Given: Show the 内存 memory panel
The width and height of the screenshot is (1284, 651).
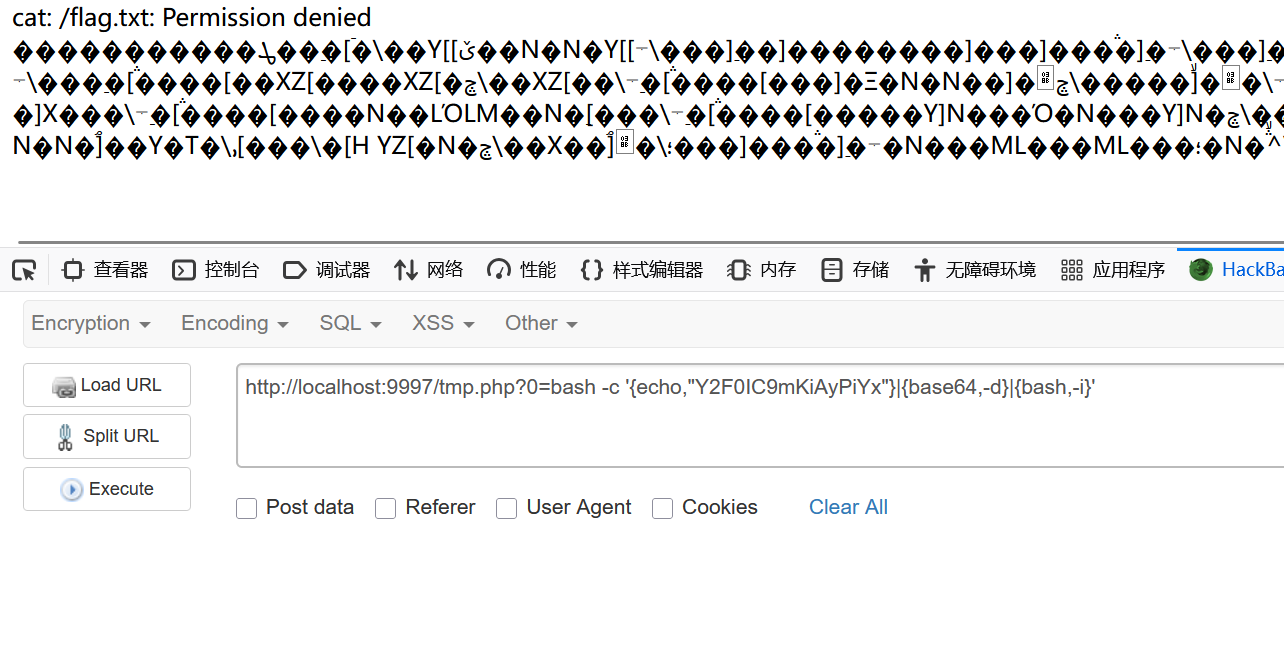Looking at the screenshot, I should click(x=762, y=270).
